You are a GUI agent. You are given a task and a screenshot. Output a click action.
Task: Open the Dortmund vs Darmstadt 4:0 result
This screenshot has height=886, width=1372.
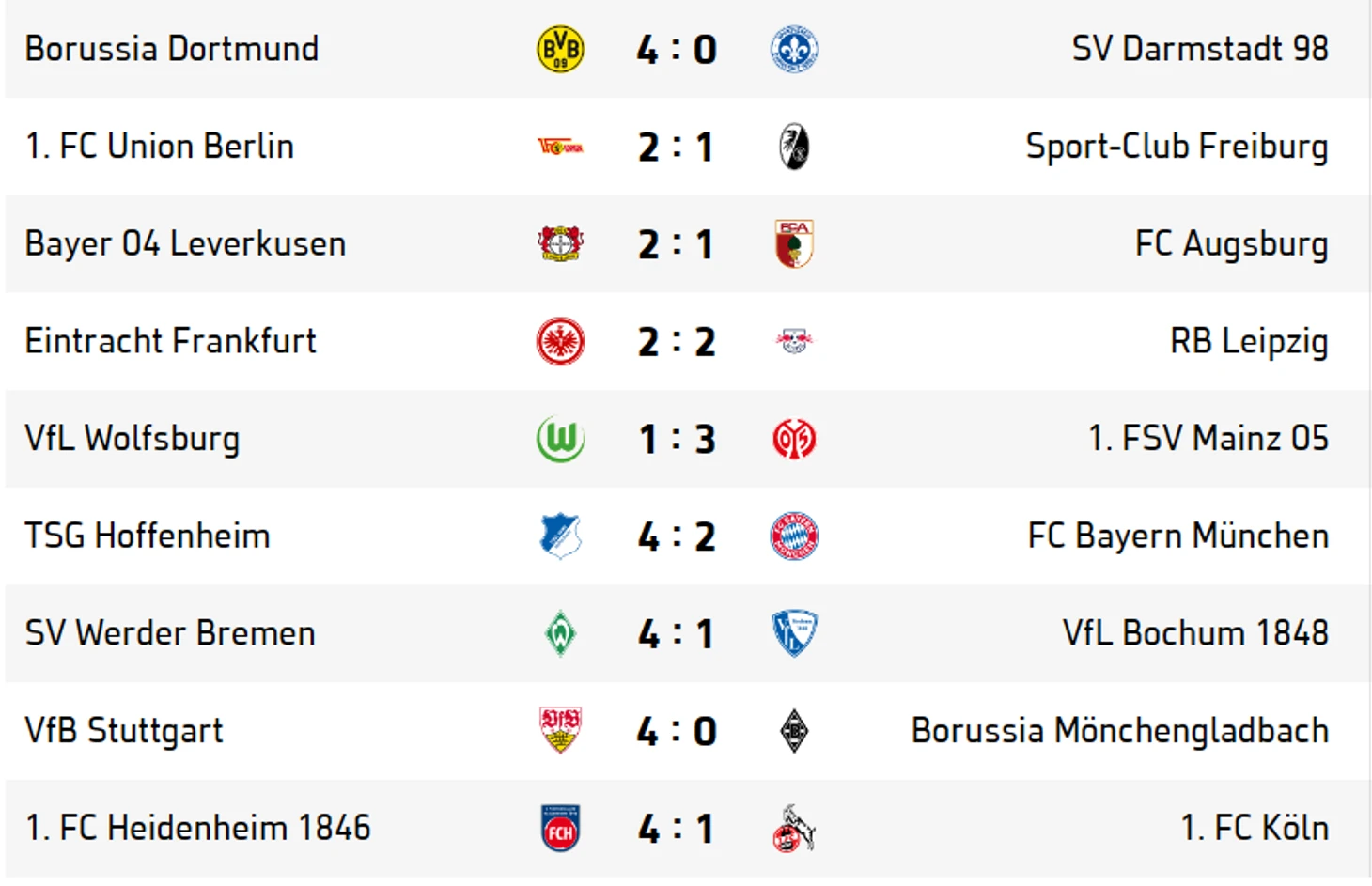(677, 49)
